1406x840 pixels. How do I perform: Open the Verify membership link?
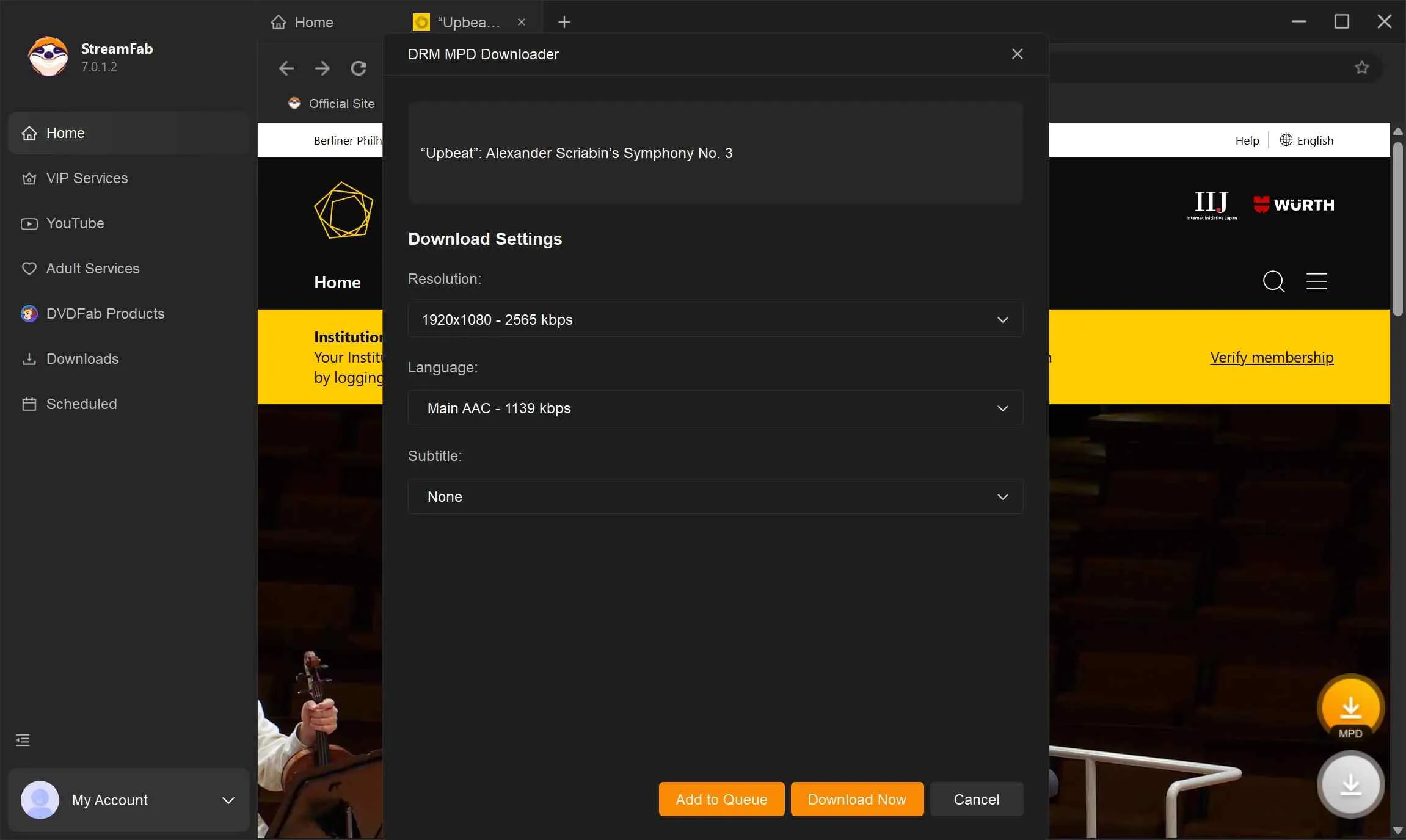tap(1271, 357)
